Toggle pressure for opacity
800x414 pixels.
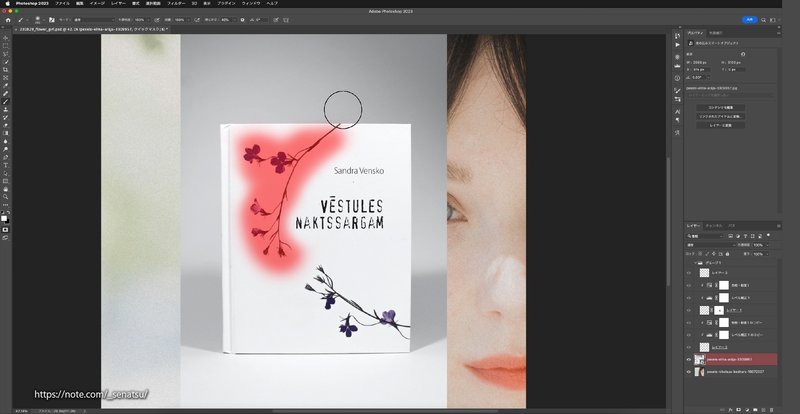click(x=156, y=20)
